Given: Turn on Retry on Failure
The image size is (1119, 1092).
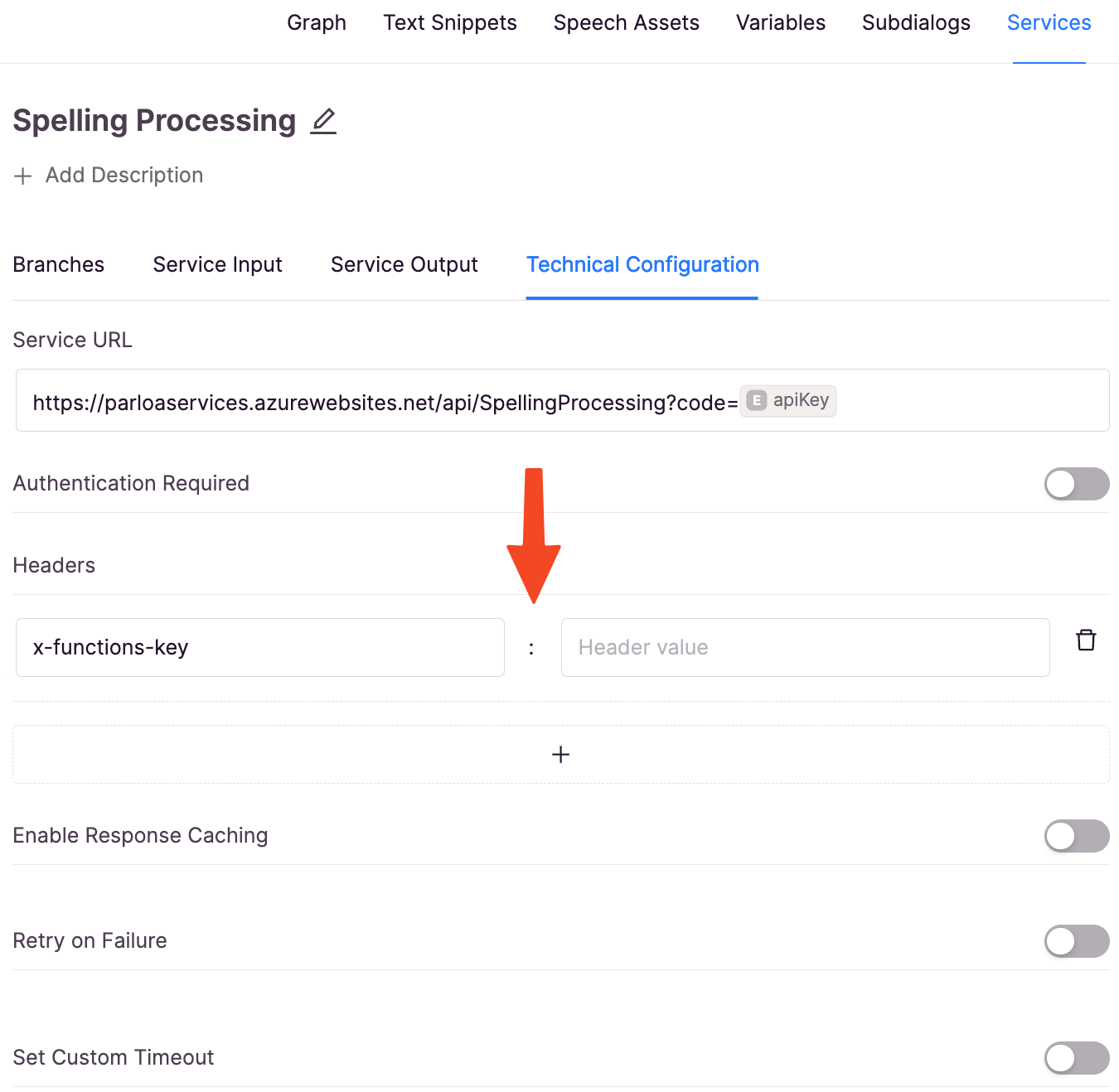Looking at the screenshot, I should pos(1077,941).
